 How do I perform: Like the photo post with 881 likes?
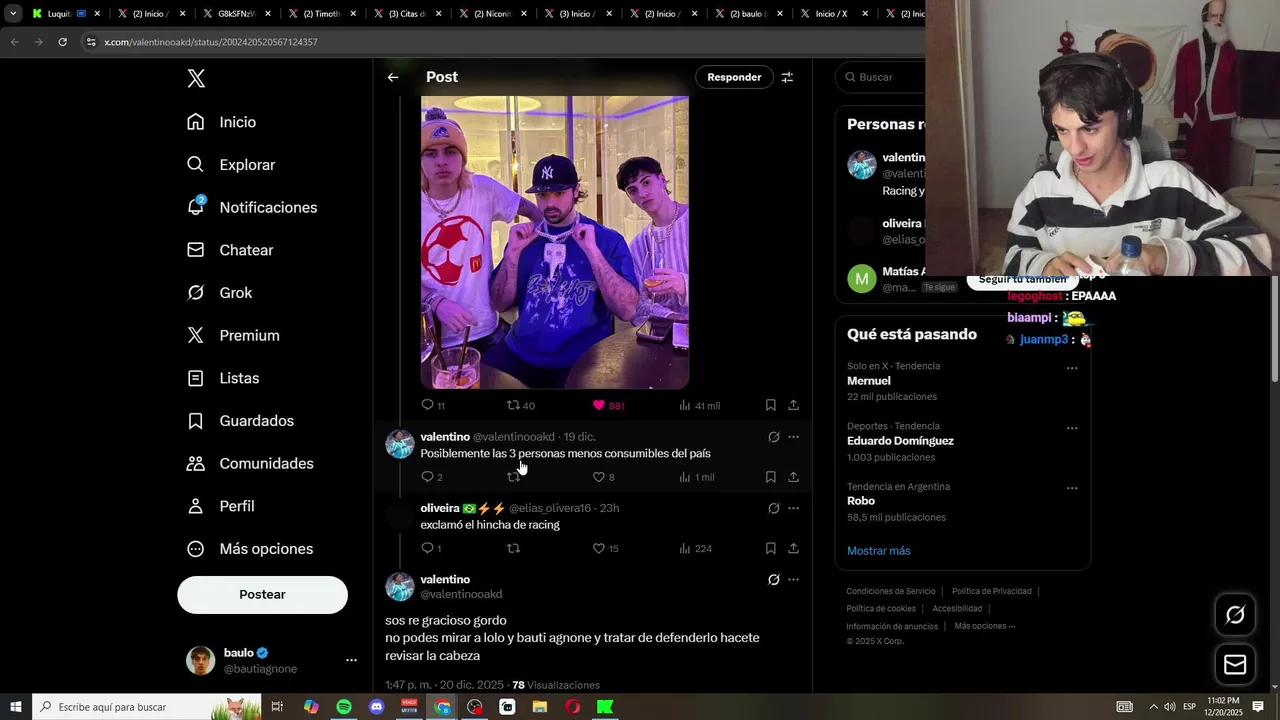coord(599,405)
